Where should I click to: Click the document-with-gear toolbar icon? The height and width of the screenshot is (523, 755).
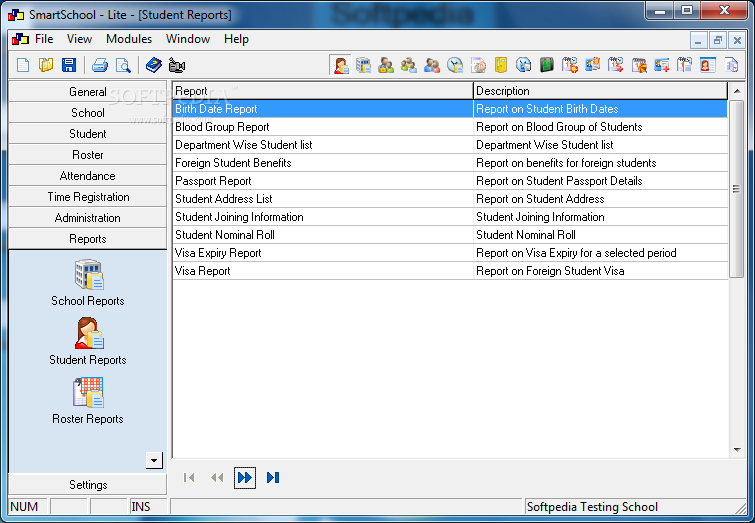(x=478, y=65)
